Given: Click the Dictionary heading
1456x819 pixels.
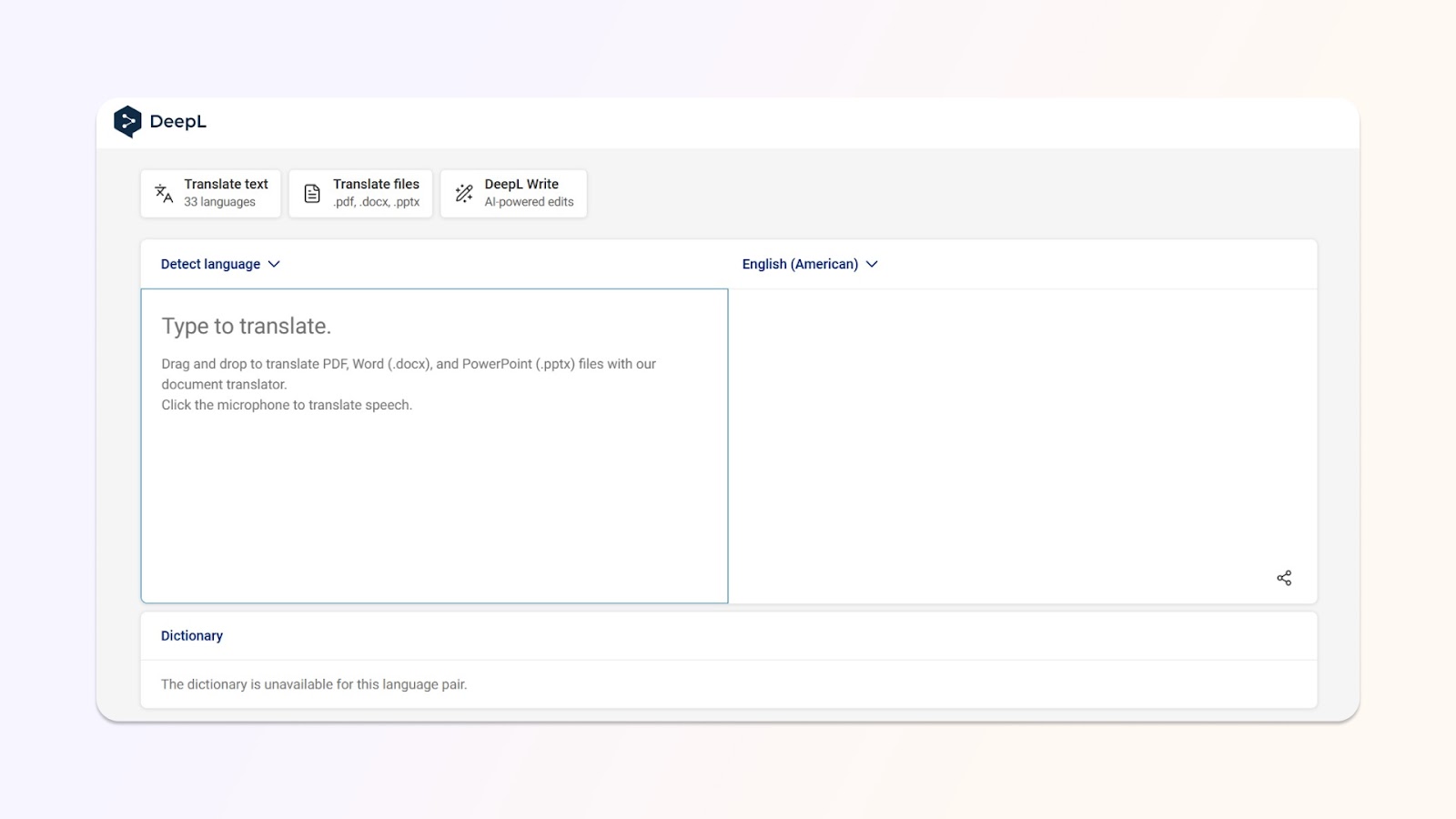Looking at the screenshot, I should click(192, 636).
